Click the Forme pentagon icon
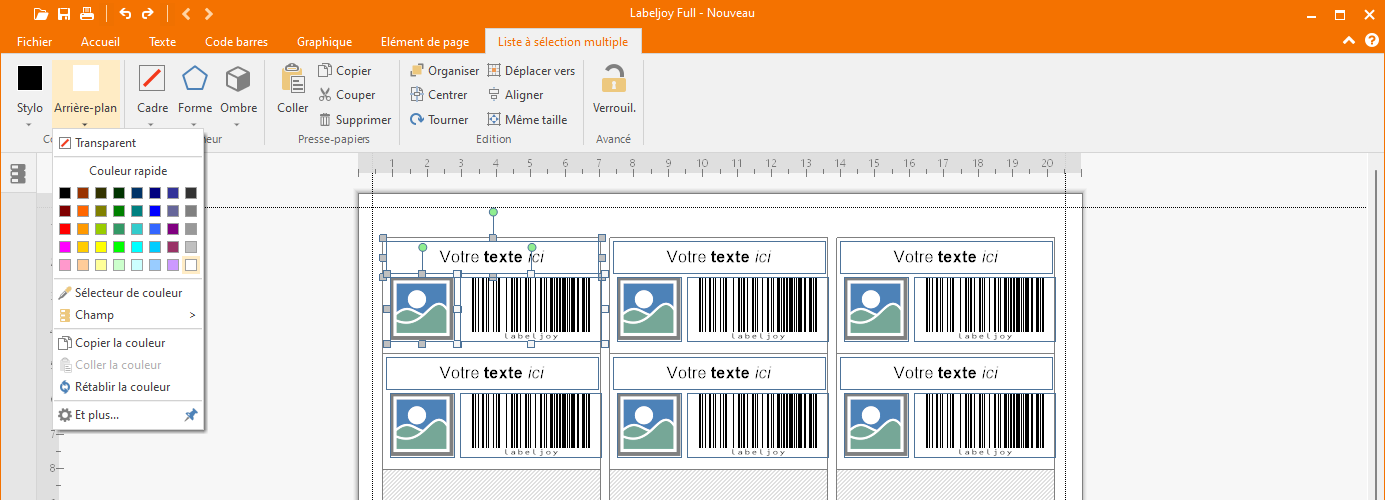Image resolution: width=1385 pixels, height=500 pixels. coord(195,78)
